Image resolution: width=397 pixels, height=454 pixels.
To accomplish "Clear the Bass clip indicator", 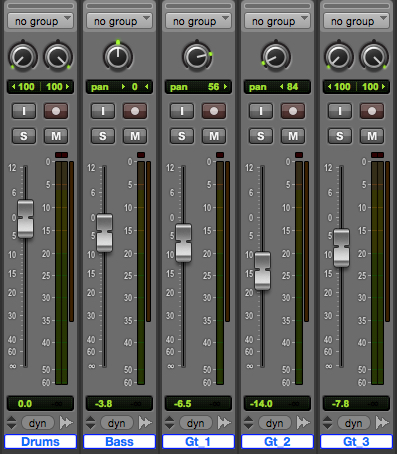I will (x=141, y=155).
